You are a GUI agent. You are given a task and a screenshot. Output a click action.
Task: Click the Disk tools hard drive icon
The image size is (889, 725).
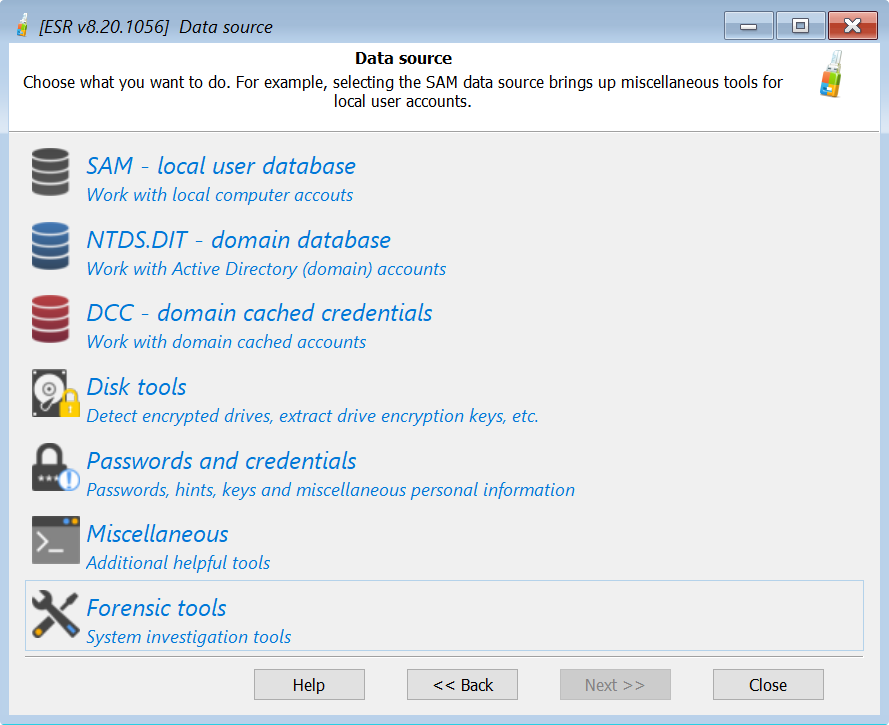pos(54,393)
